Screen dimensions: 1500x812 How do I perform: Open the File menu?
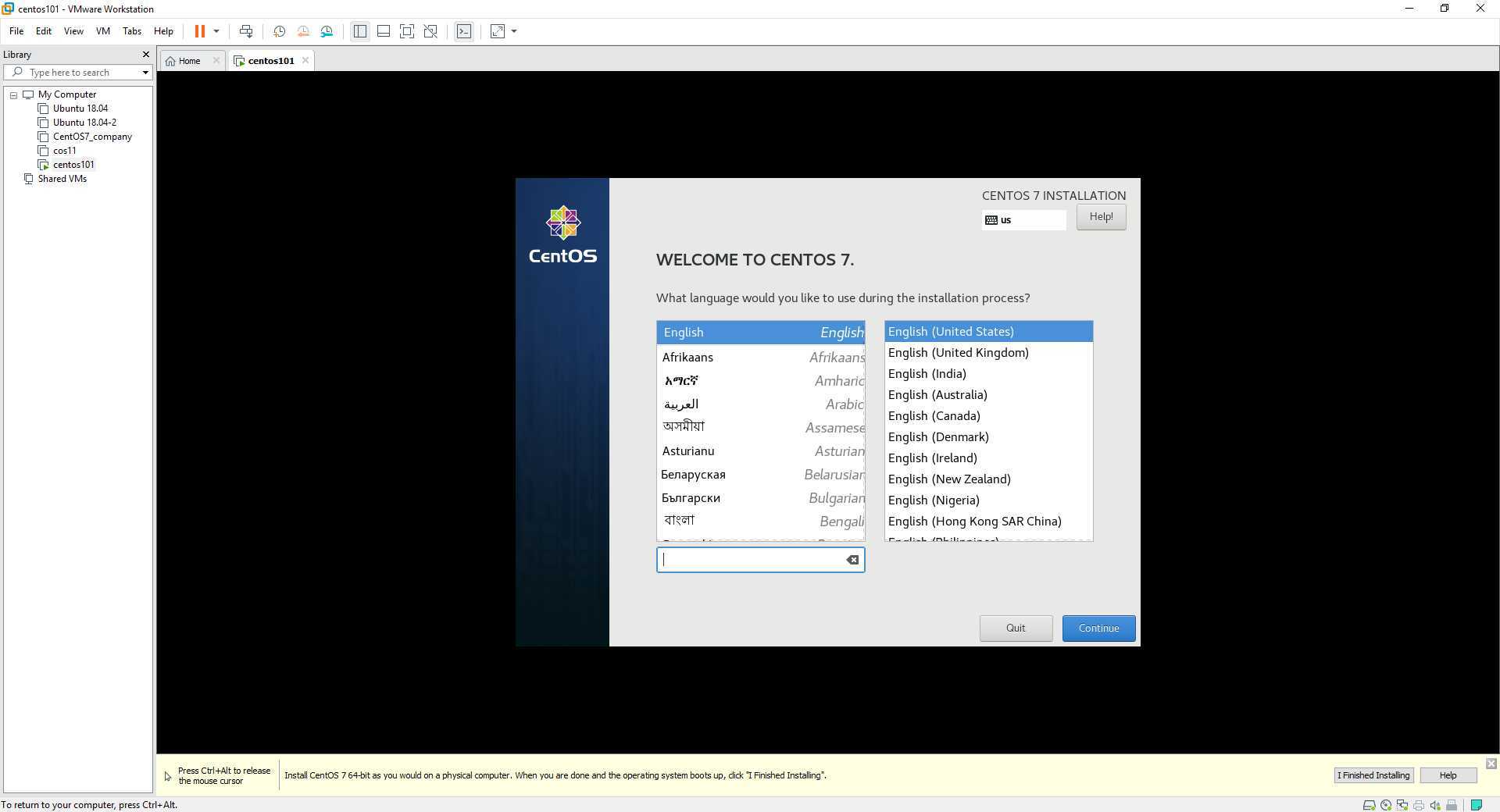(16, 31)
